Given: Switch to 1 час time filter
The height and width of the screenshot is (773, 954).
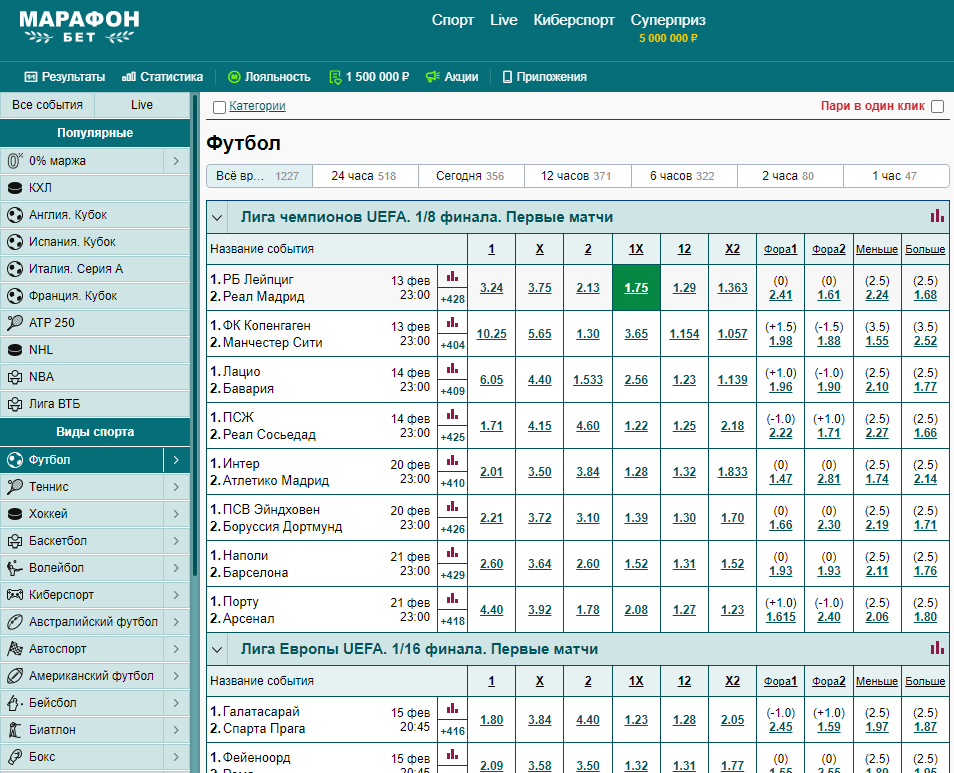Looking at the screenshot, I should pos(896,176).
